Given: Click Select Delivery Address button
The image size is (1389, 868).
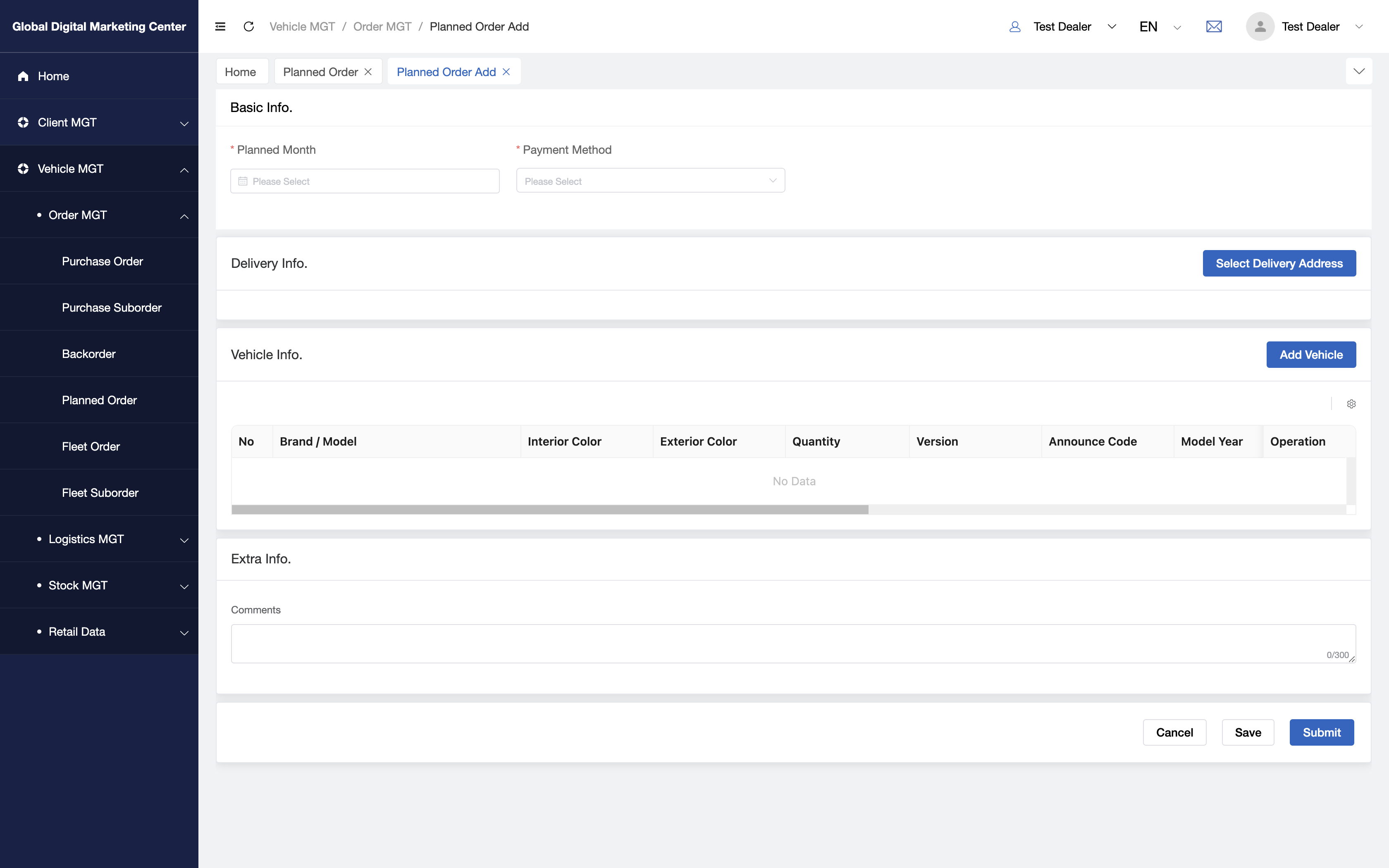Looking at the screenshot, I should tap(1279, 264).
